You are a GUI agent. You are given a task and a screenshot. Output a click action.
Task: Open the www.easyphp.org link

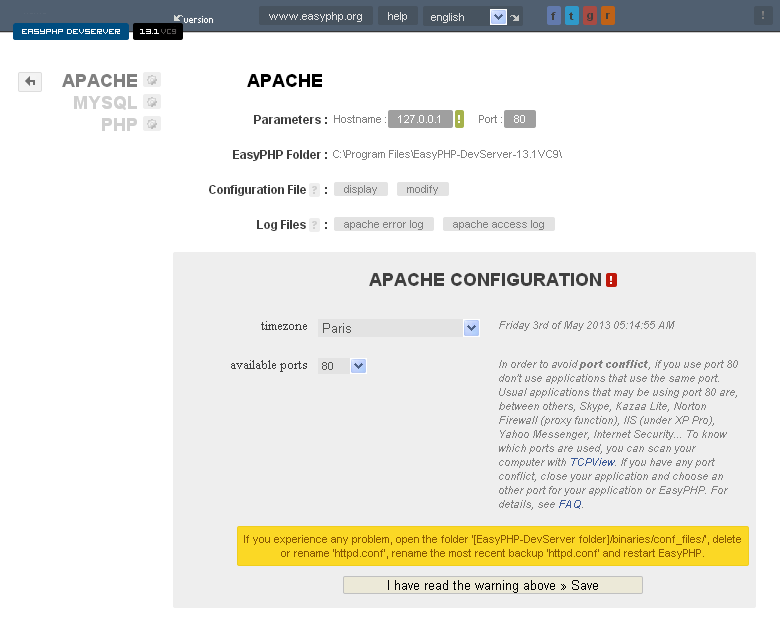coord(315,16)
